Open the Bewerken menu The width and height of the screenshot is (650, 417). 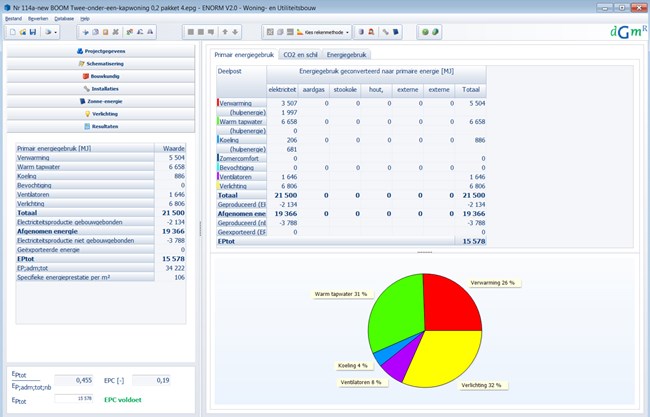click(38, 19)
